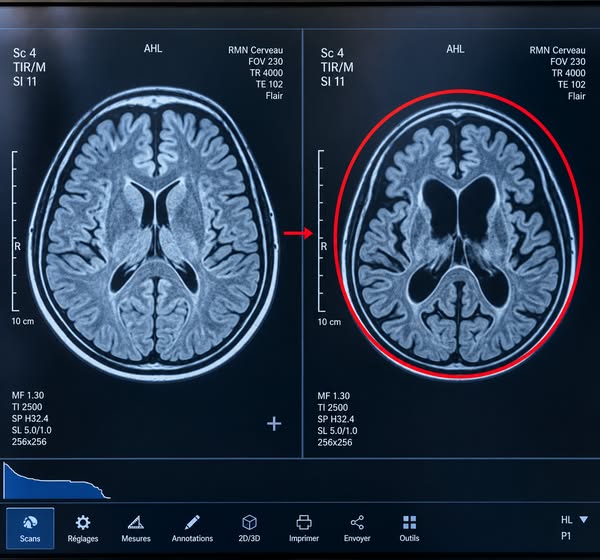The height and width of the screenshot is (560, 600).
Task: Open the Outils grid menu
Action: click(409, 529)
